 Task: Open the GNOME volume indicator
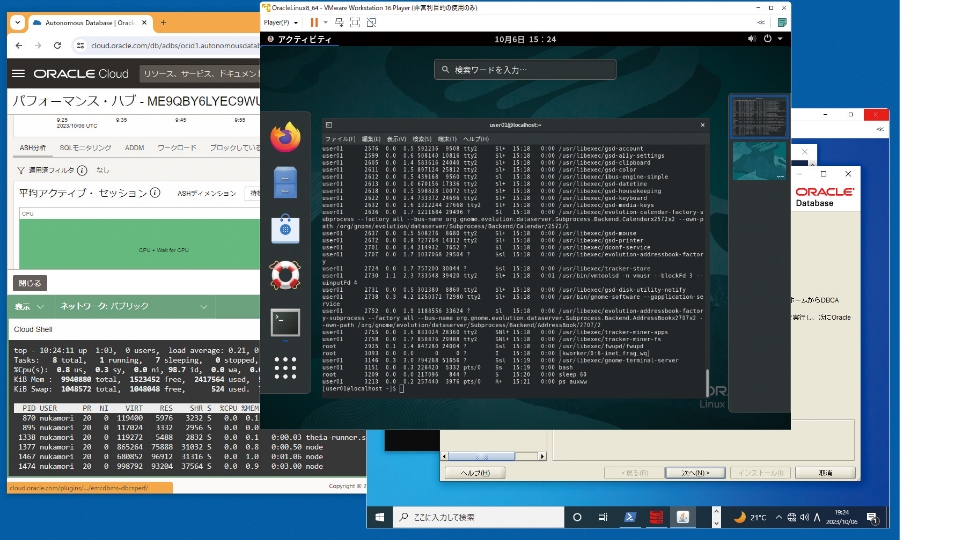click(752, 39)
